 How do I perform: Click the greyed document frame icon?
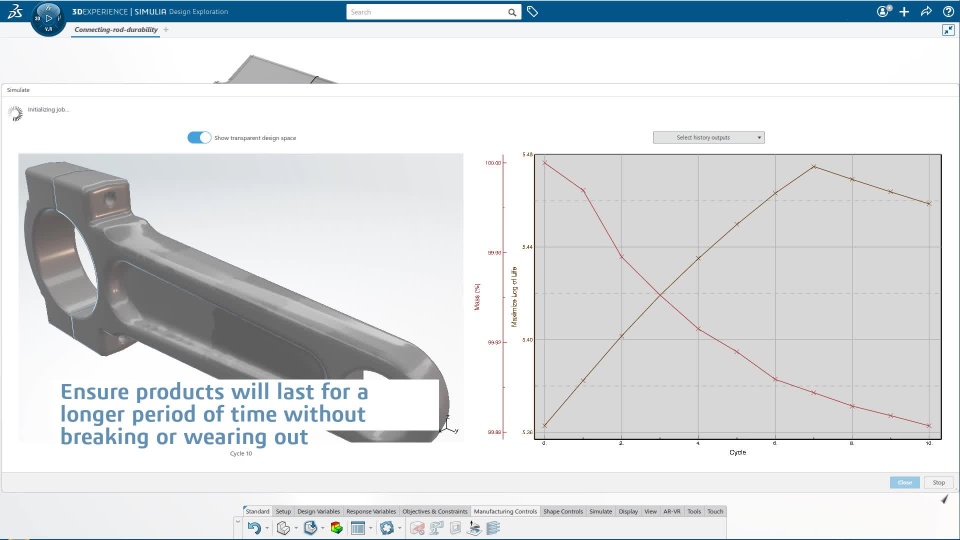tap(456, 528)
